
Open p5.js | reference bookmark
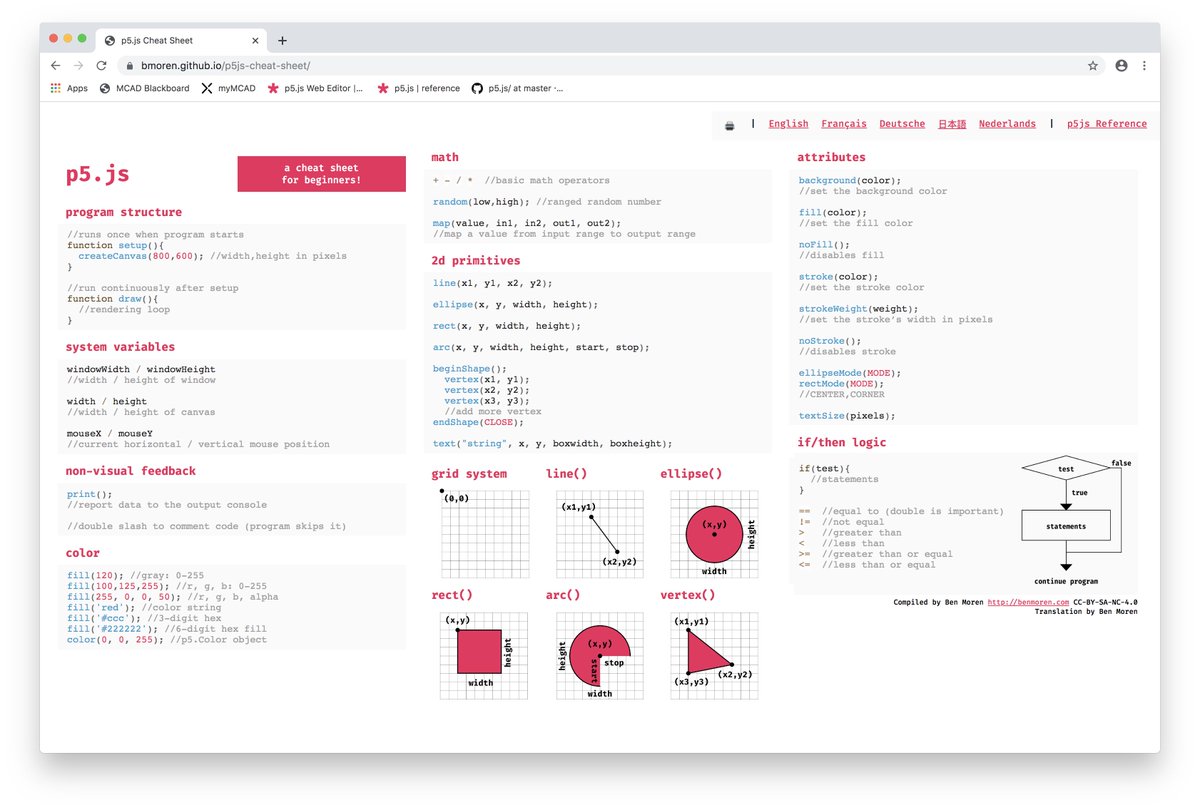419,88
